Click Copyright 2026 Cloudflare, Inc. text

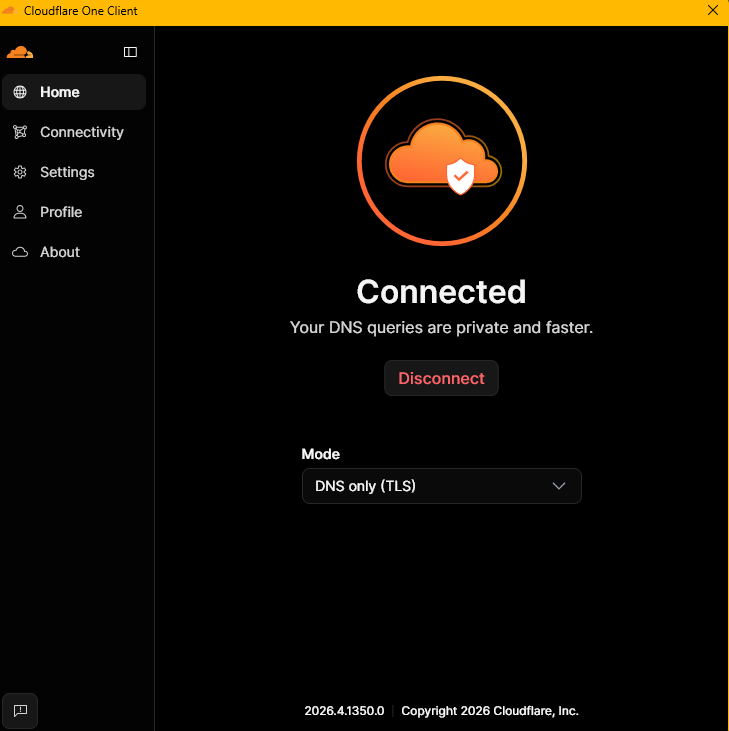click(x=490, y=710)
